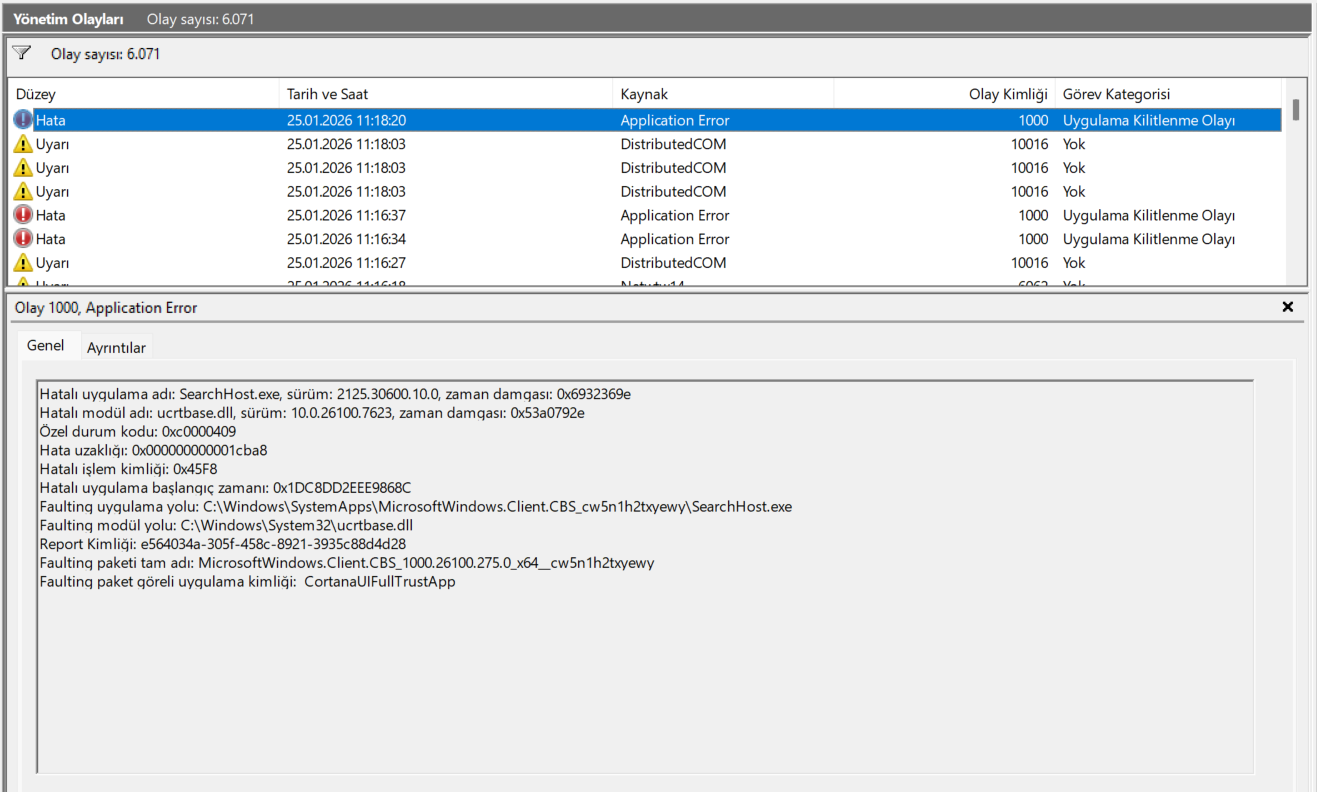Close the Olay 1000 details pane
1317x792 pixels.
[x=1287, y=307]
